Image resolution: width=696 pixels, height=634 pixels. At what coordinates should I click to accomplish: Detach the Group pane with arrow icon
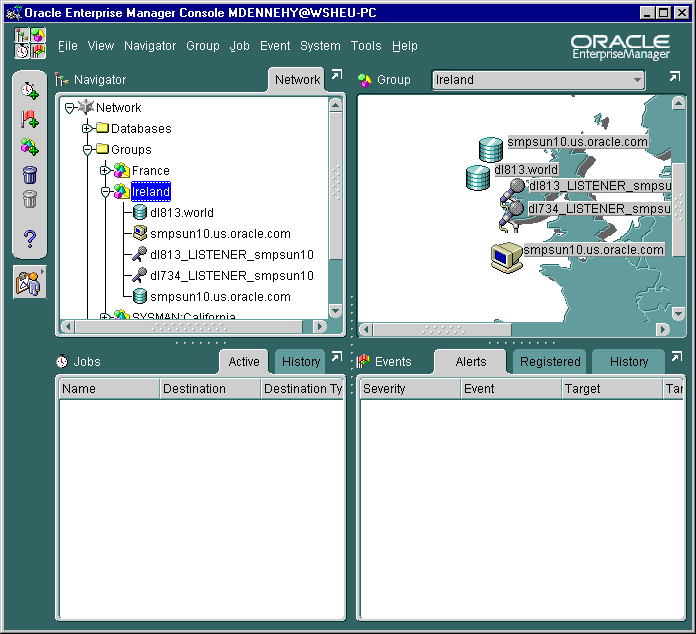(675, 76)
